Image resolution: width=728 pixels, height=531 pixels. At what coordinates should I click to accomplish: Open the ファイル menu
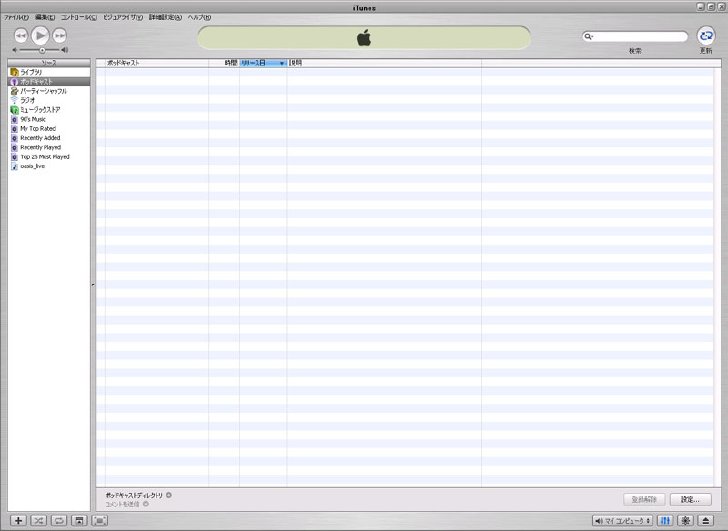(16, 17)
